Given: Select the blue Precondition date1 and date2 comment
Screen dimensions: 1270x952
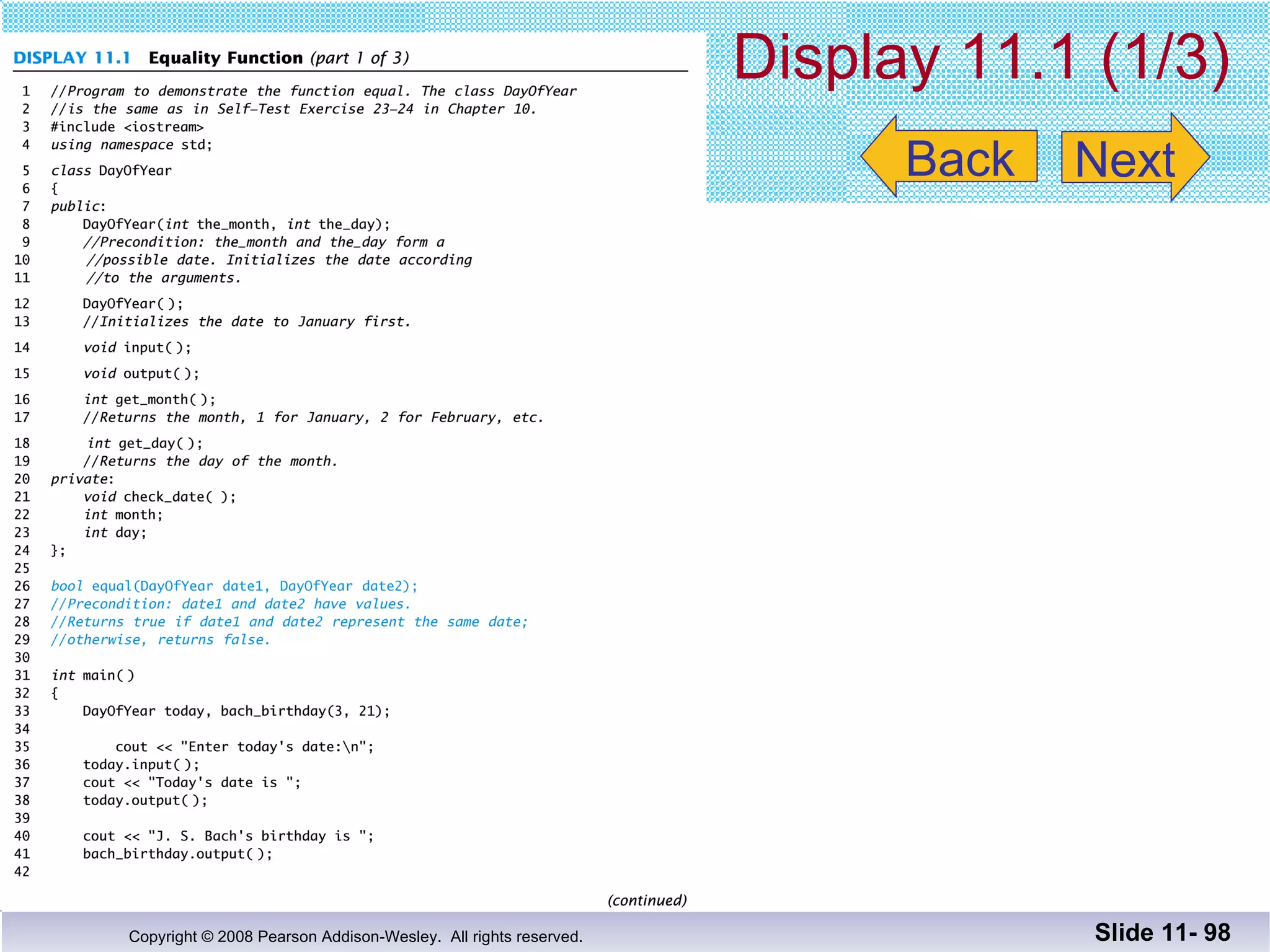Looking at the screenshot, I should (x=231, y=604).
